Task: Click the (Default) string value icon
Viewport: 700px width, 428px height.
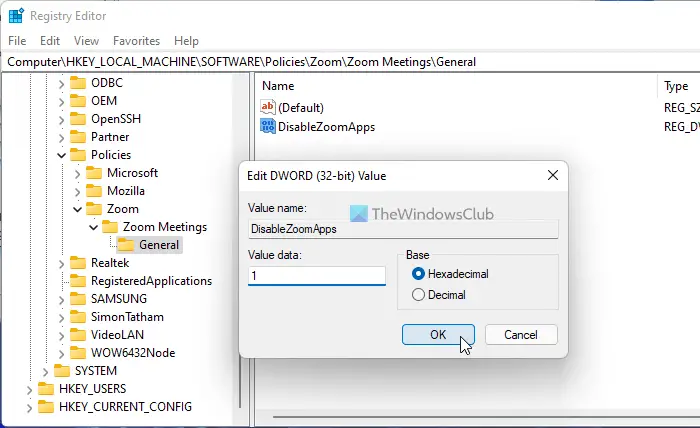Action: pyautogui.click(x=268, y=107)
